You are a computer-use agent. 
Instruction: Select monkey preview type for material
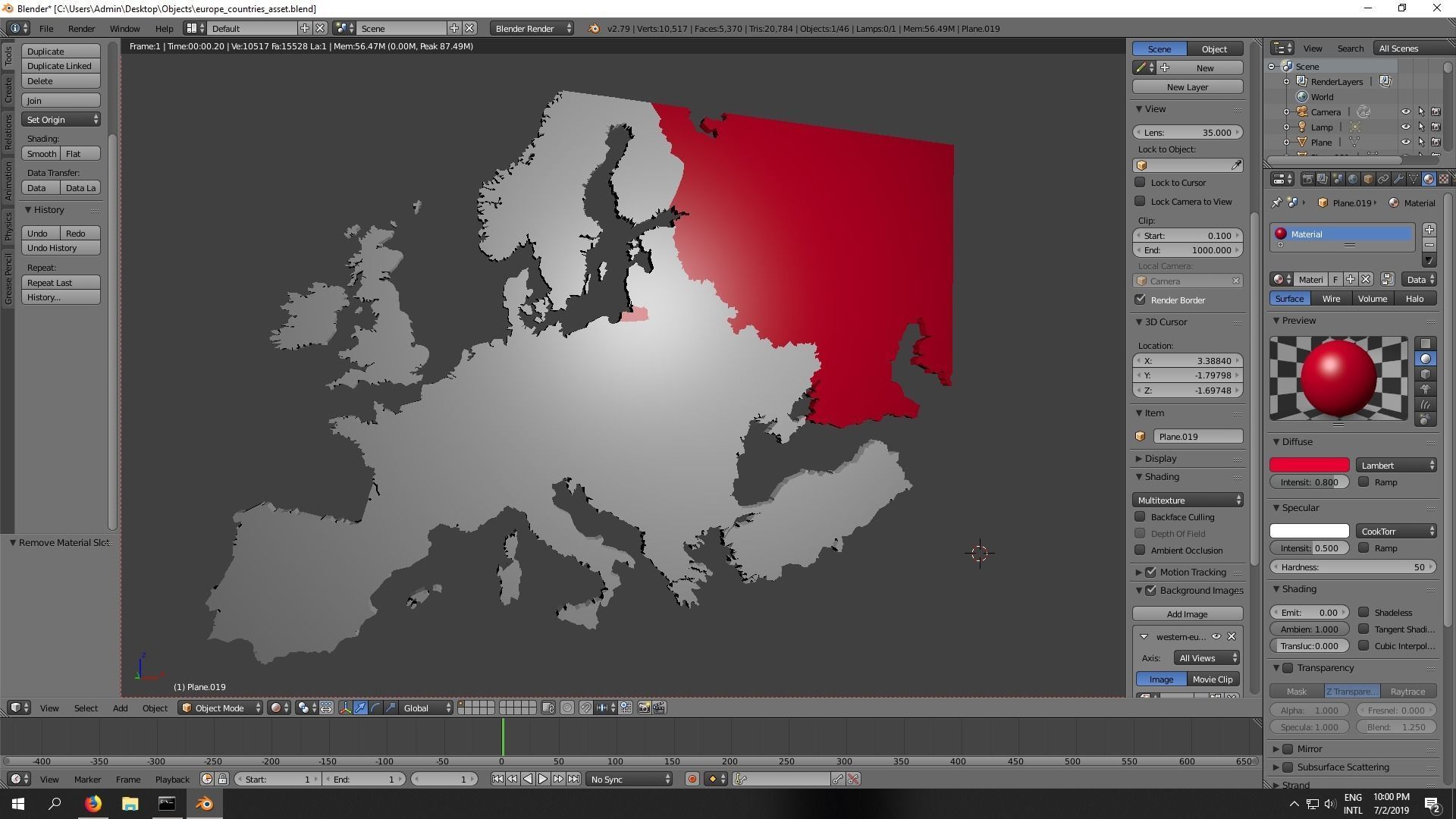coord(1426,389)
